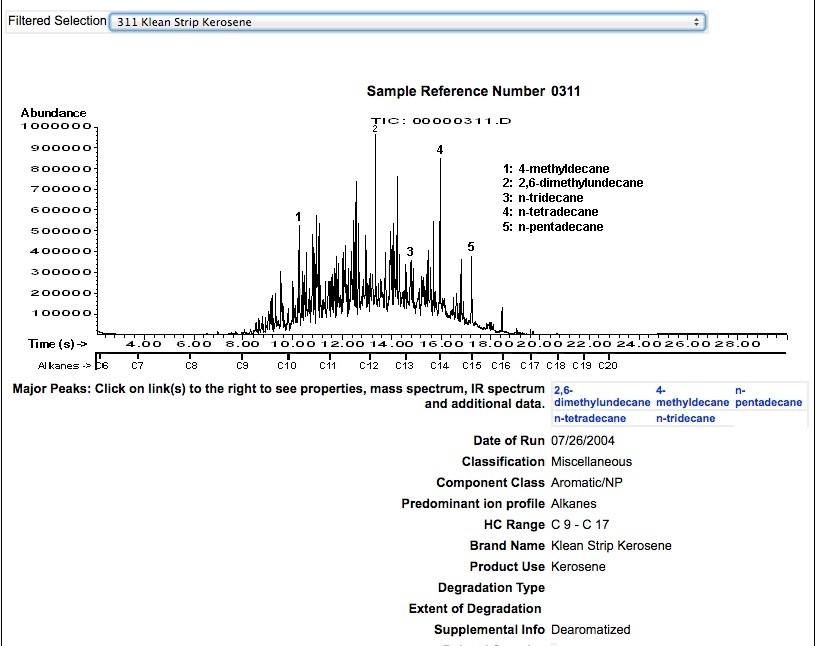Click the 1000000 abundance axis value
Screen dimensions: 816x646
[x=56, y=126]
